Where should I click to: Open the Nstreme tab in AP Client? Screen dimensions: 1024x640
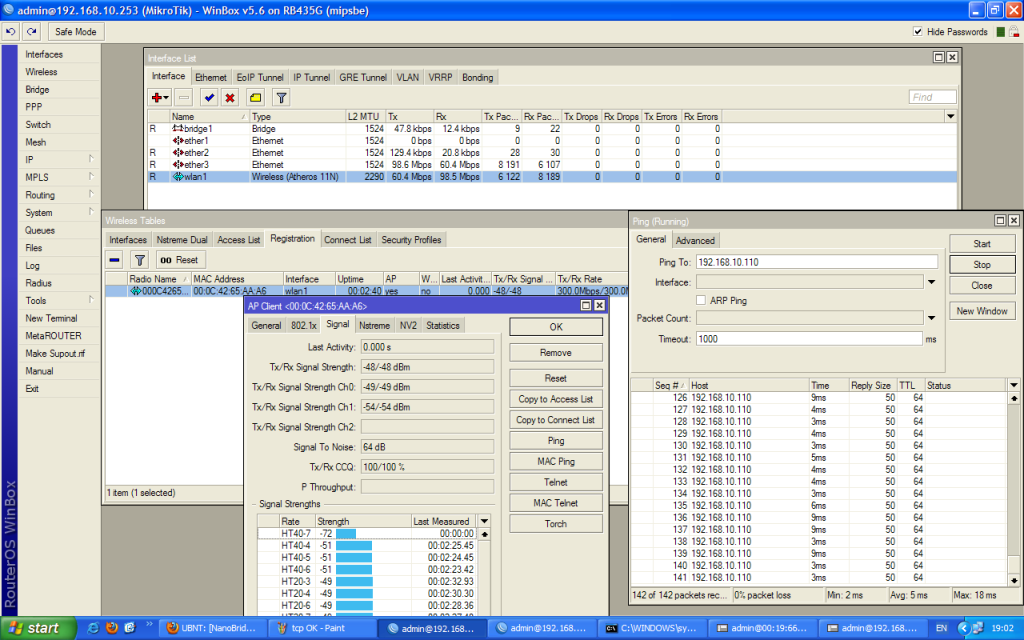[x=375, y=325]
